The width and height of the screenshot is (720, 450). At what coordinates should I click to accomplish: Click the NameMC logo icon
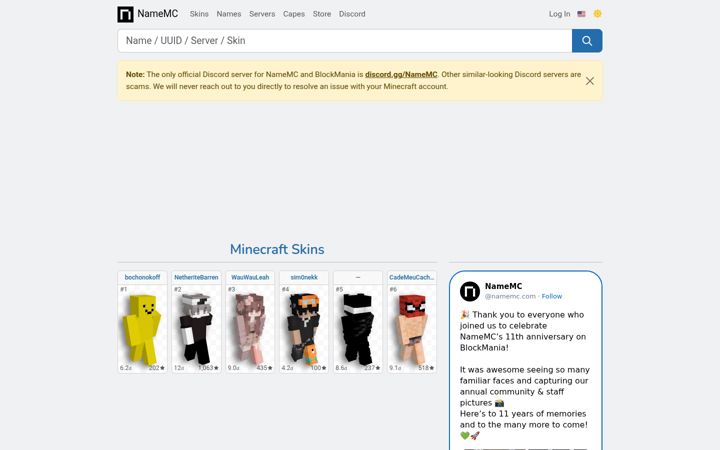[x=125, y=14]
